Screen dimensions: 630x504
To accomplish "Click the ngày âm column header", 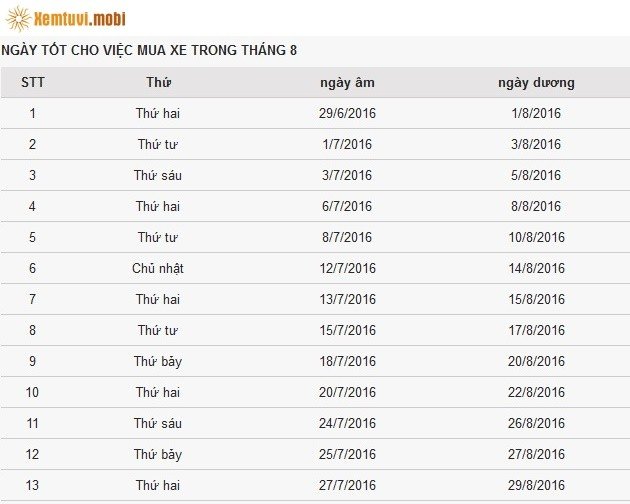I will (x=347, y=82).
